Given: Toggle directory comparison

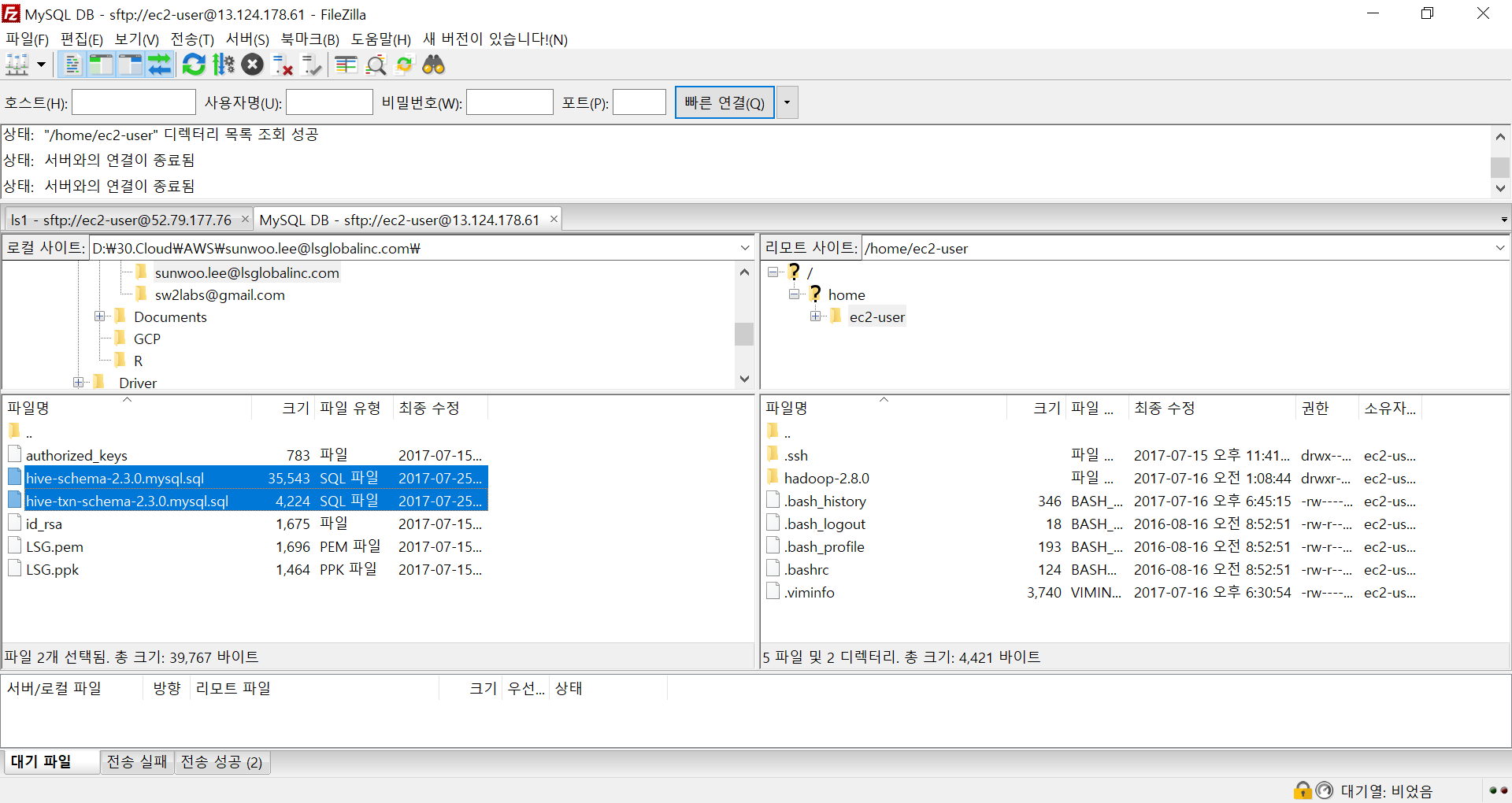Looking at the screenshot, I should [x=376, y=65].
